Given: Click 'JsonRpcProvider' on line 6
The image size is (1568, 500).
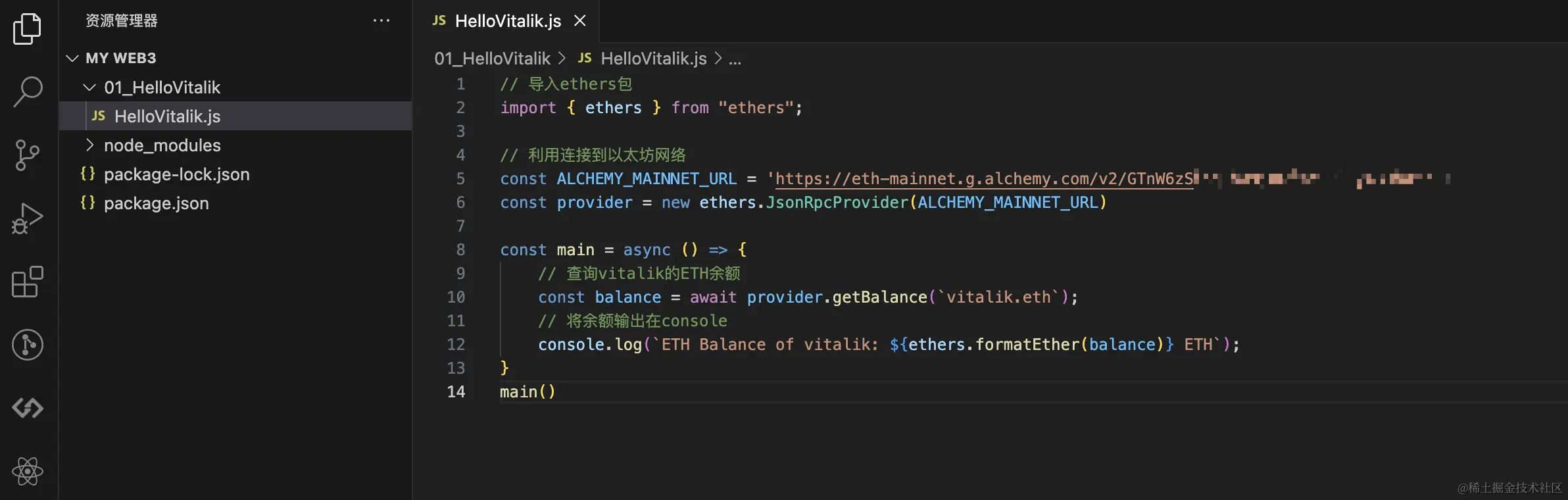Looking at the screenshot, I should (837, 203).
